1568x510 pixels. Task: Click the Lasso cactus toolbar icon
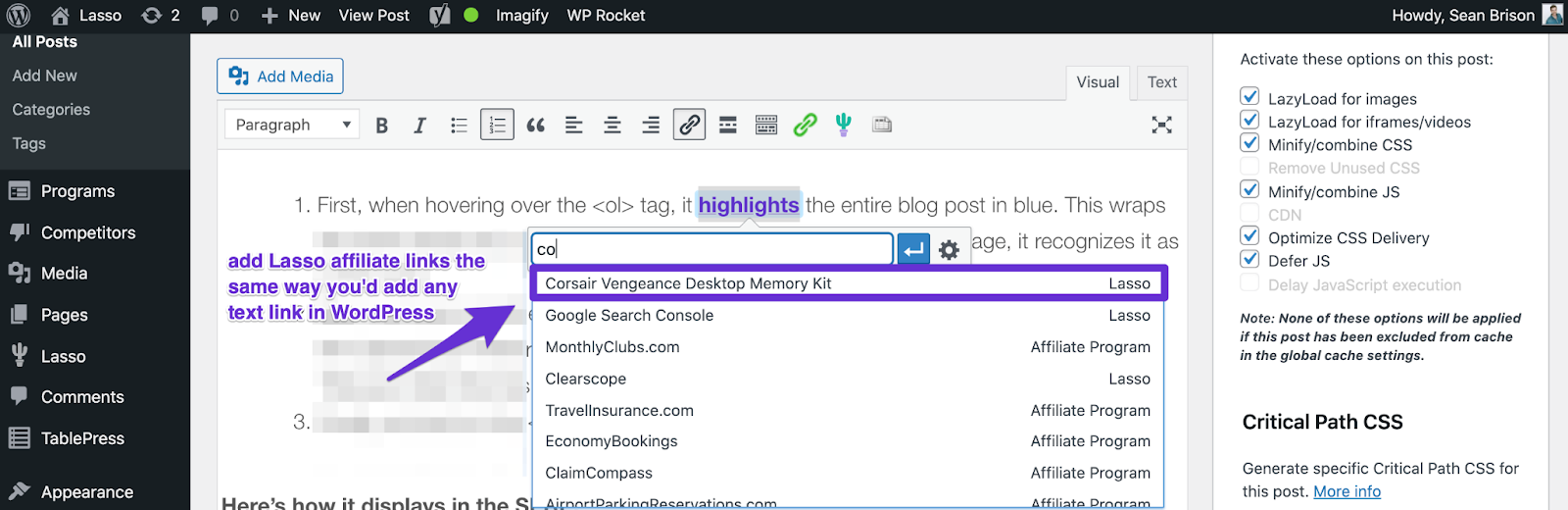point(844,125)
